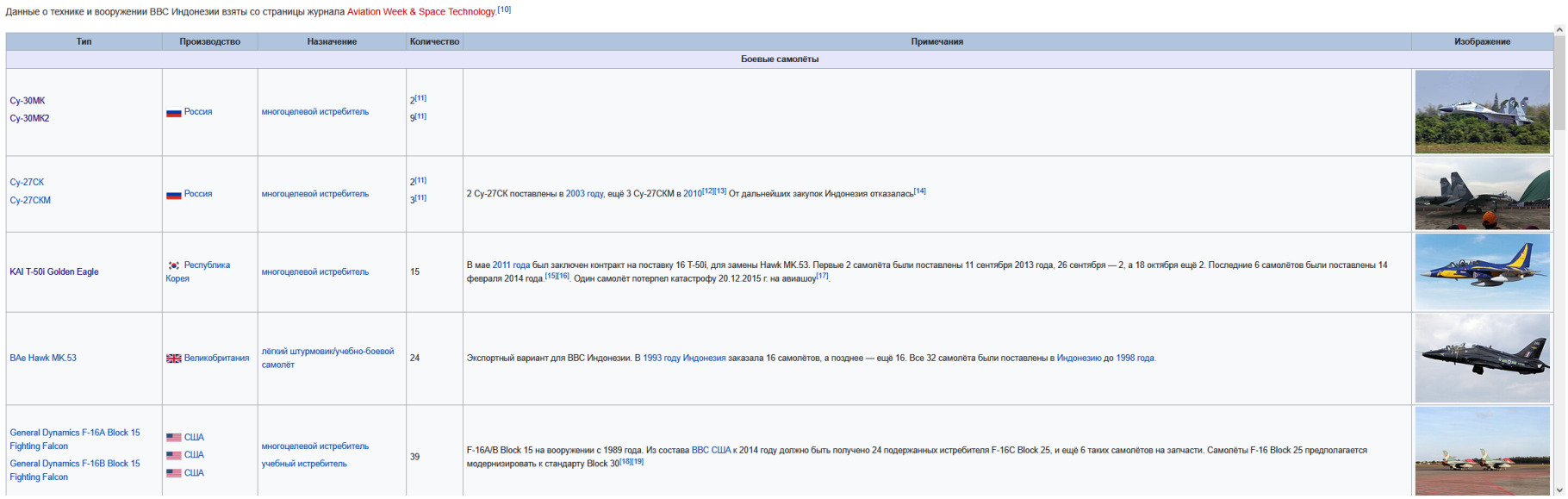
Task: Click the Russian flag in the Су-30МК row
Action: pyautogui.click(x=173, y=112)
